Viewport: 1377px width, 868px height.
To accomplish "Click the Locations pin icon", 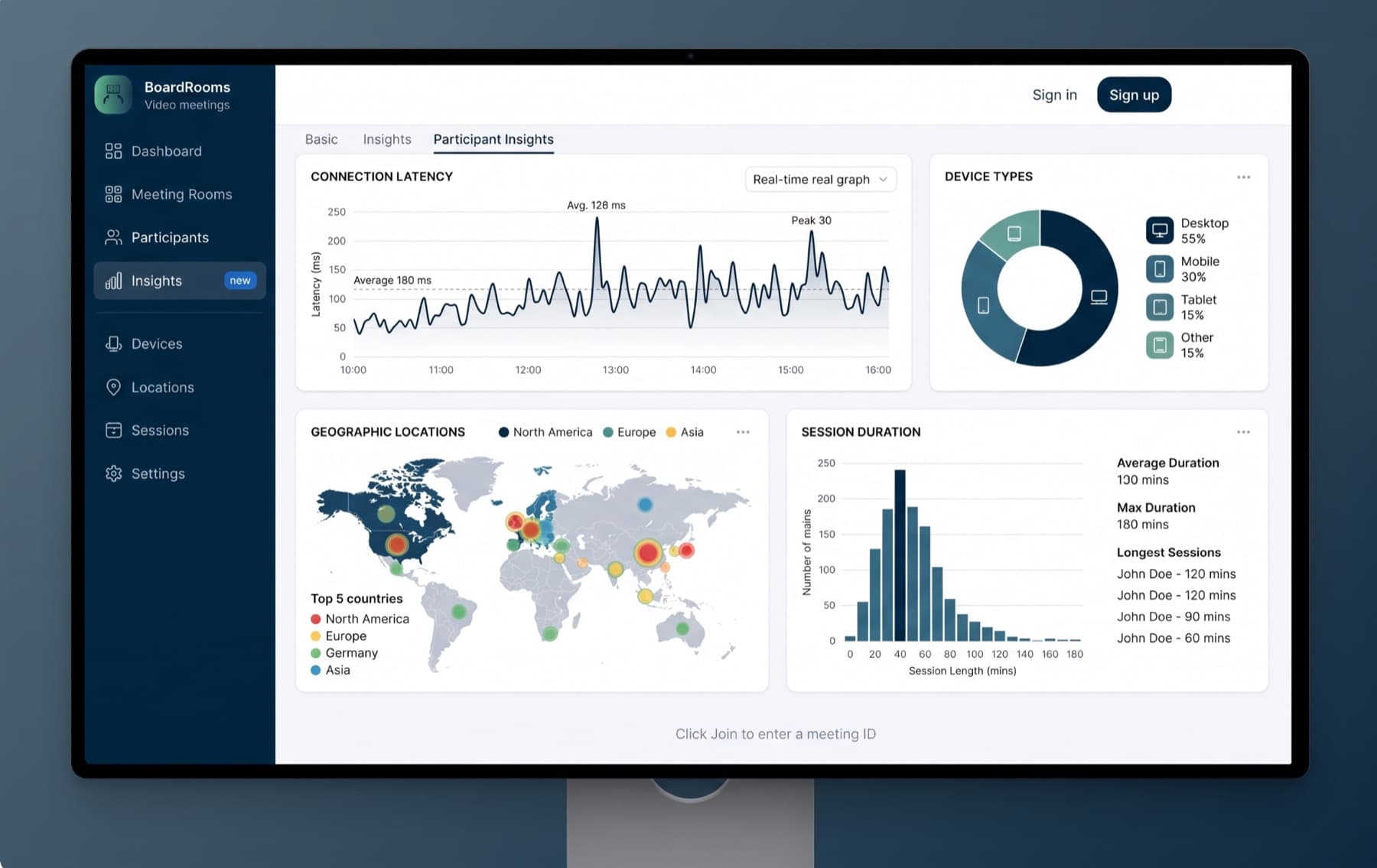I will [x=113, y=387].
